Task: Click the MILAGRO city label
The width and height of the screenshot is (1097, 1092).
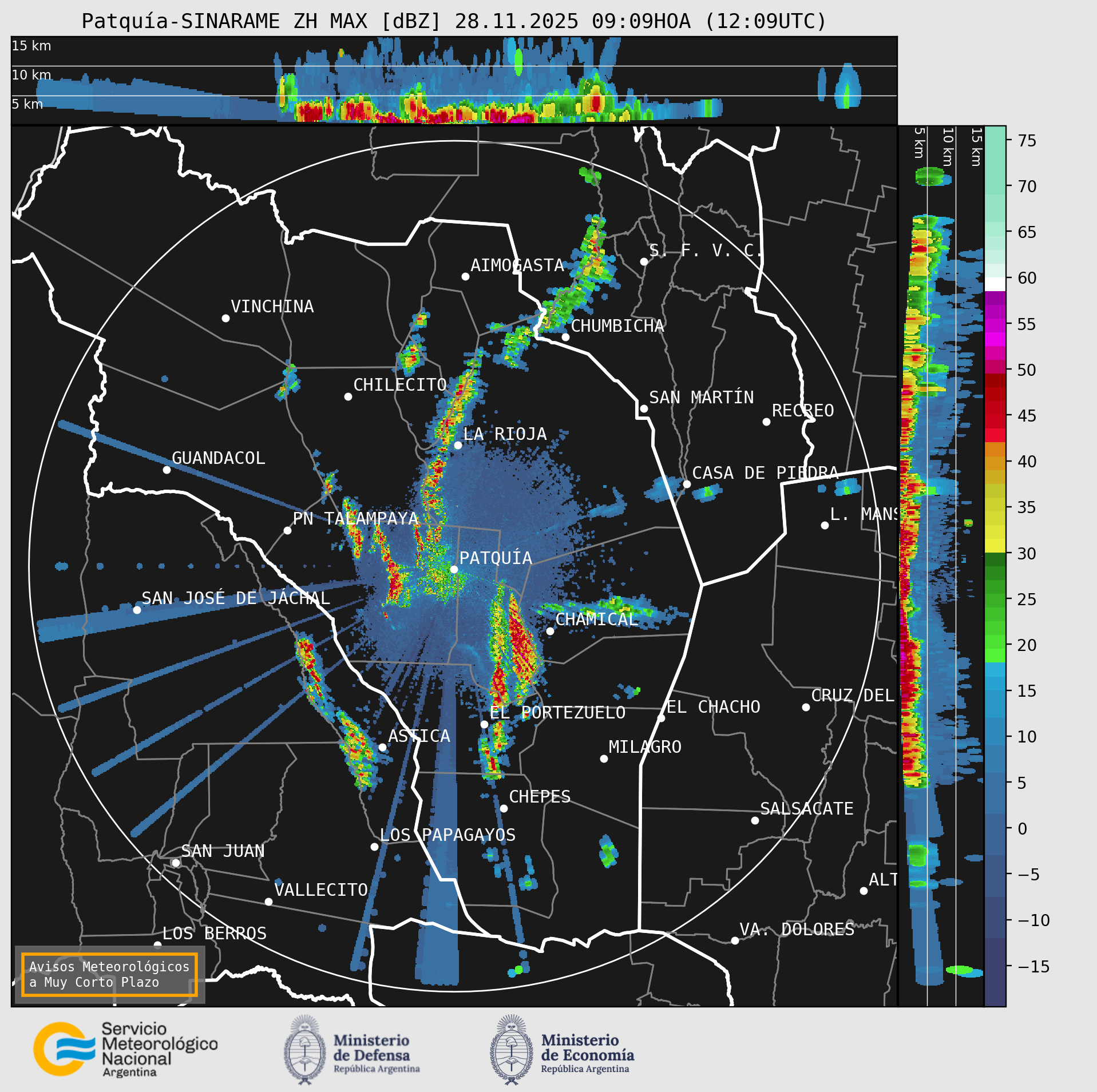Action: [x=645, y=746]
